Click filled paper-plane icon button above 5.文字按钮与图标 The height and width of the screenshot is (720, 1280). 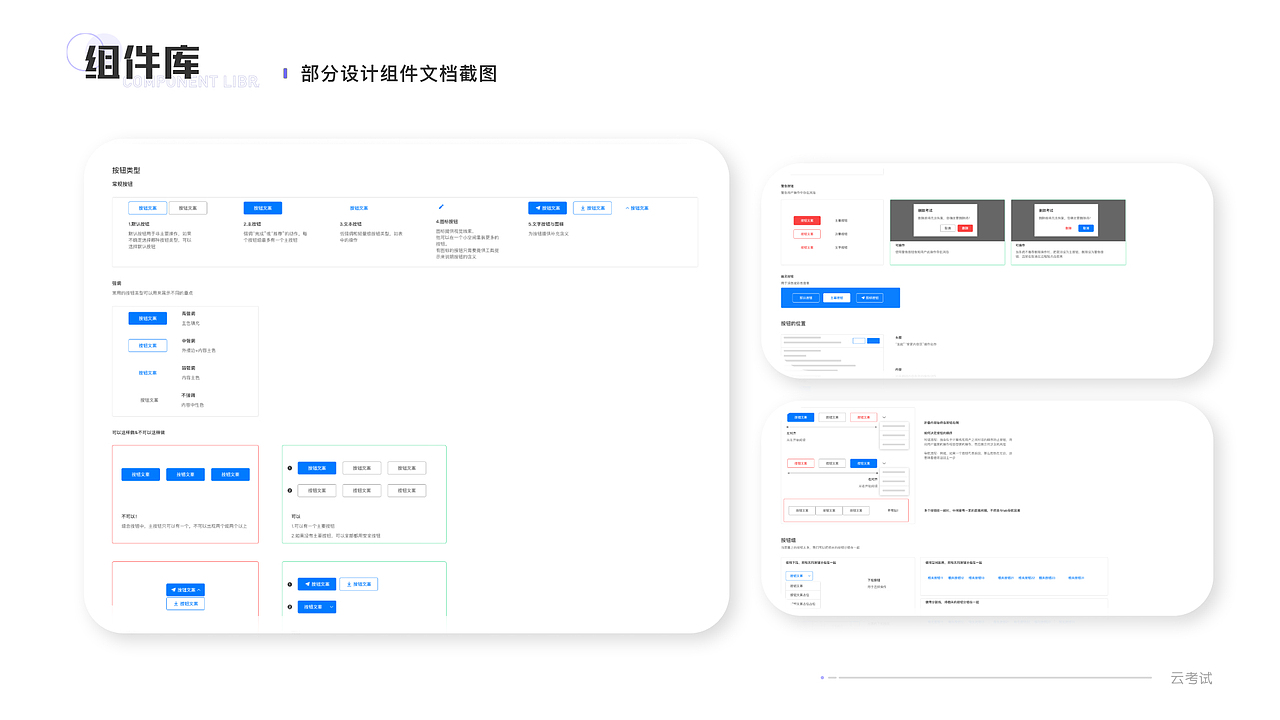click(548, 208)
